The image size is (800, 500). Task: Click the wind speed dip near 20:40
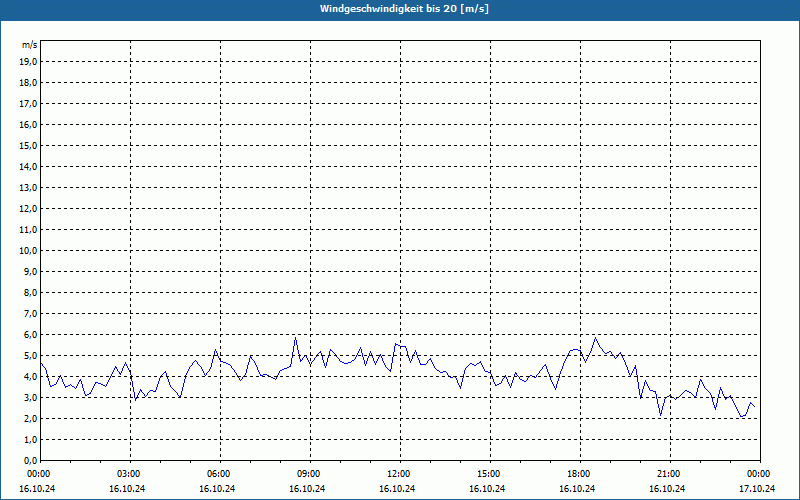click(x=661, y=415)
